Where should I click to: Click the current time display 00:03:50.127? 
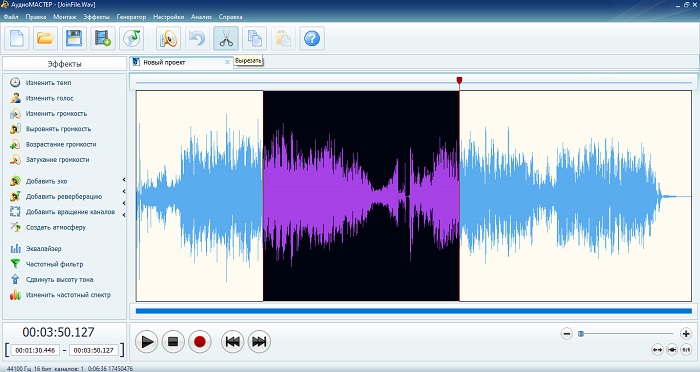[x=58, y=332]
